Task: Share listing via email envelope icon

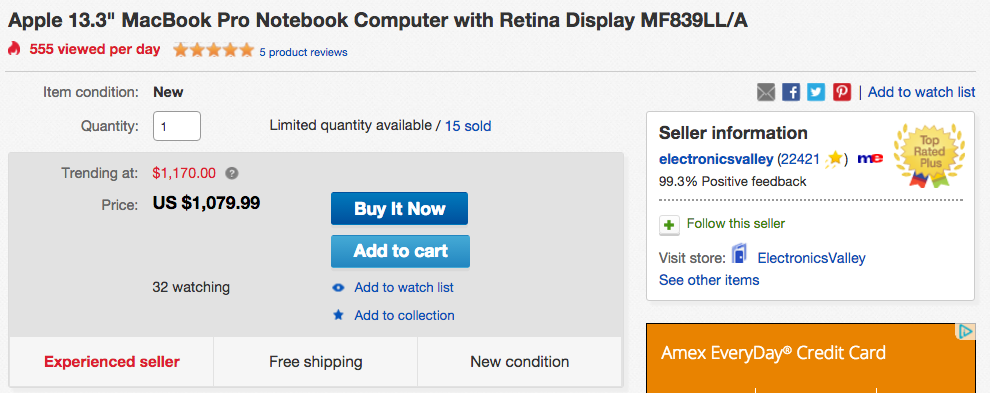Action: [766, 92]
